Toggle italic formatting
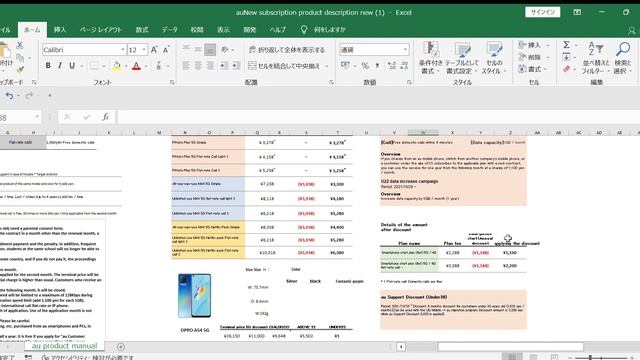This screenshot has width=640, height=360. click(60, 65)
